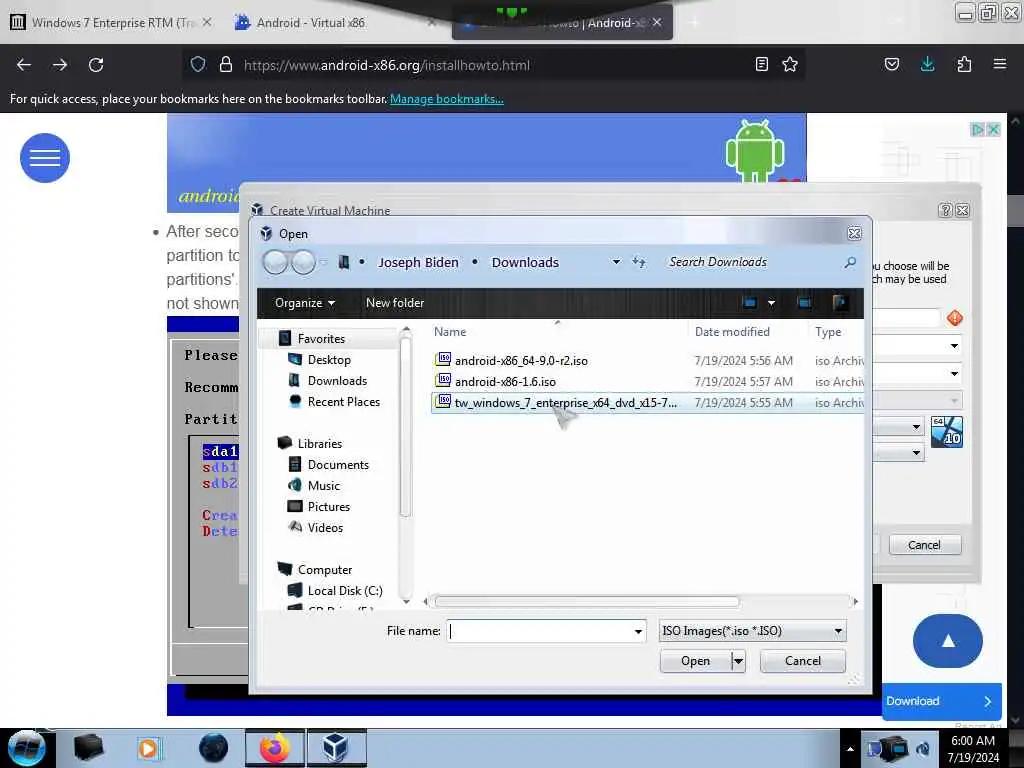Click refresh arrows next to address path
Screen dimensions: 1024x768
coord(639,263)
